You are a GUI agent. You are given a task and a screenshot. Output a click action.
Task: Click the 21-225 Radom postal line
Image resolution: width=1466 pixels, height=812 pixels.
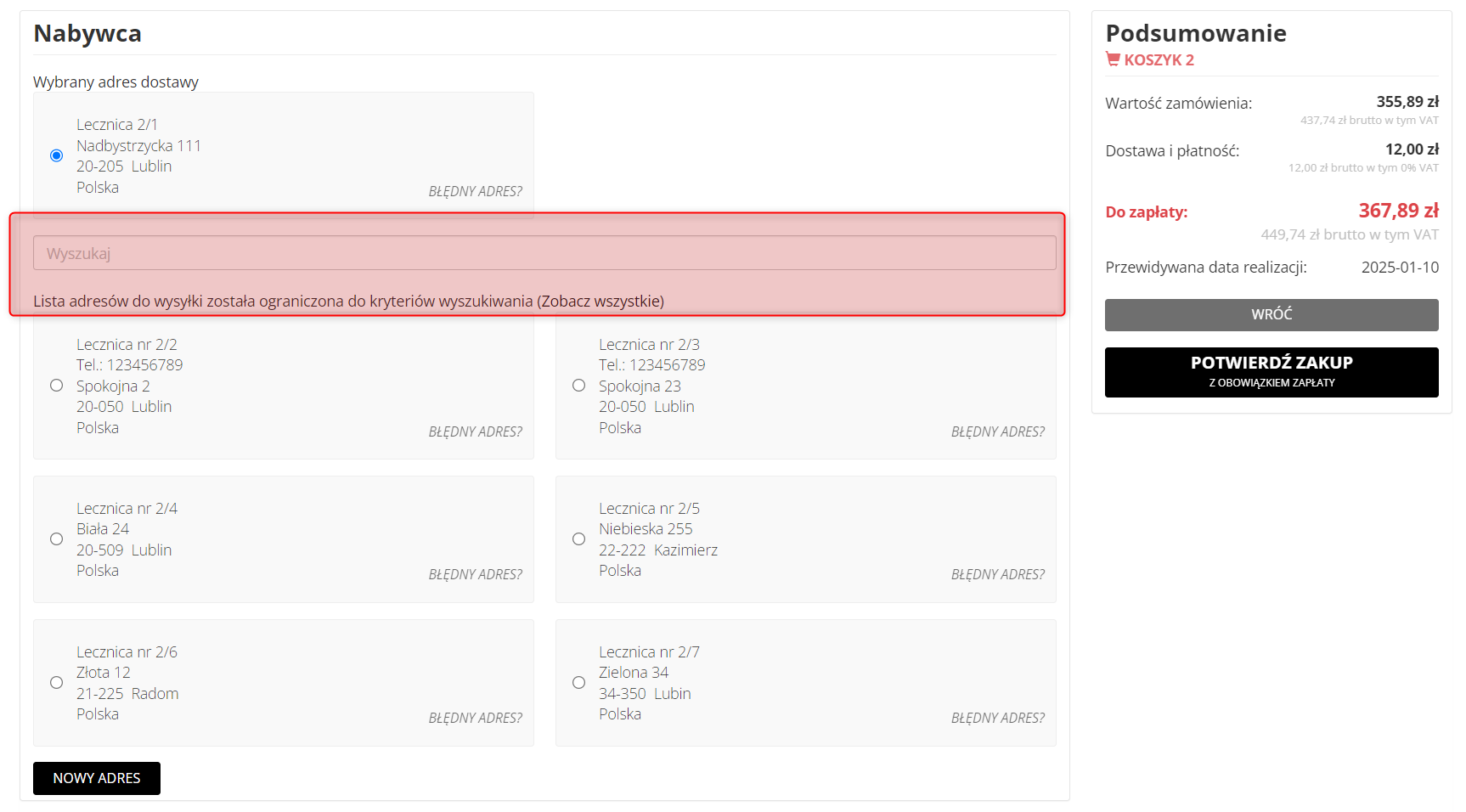tap(127, 694)
